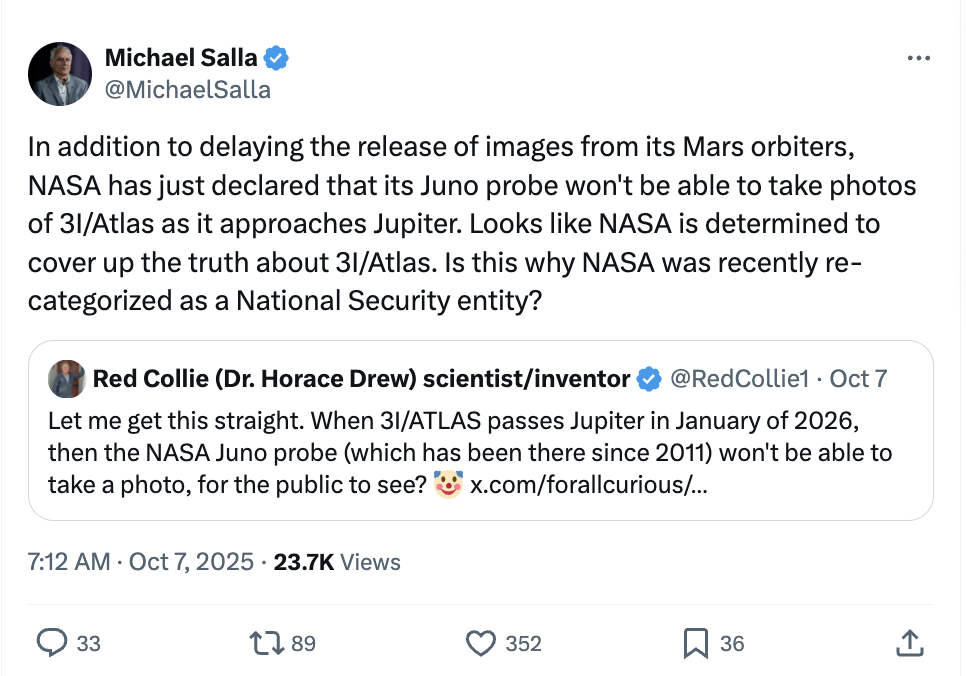Click Red Collie's small avatar image
Viewport: 966px width, 676px height.
[x=66, y=379]
